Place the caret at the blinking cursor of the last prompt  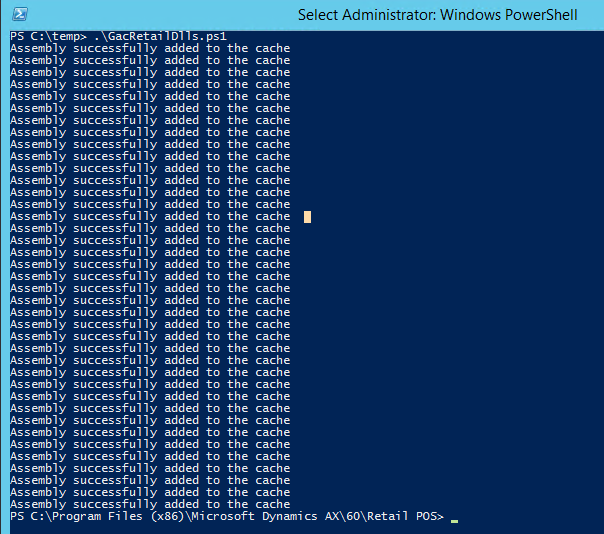(454, 518)
